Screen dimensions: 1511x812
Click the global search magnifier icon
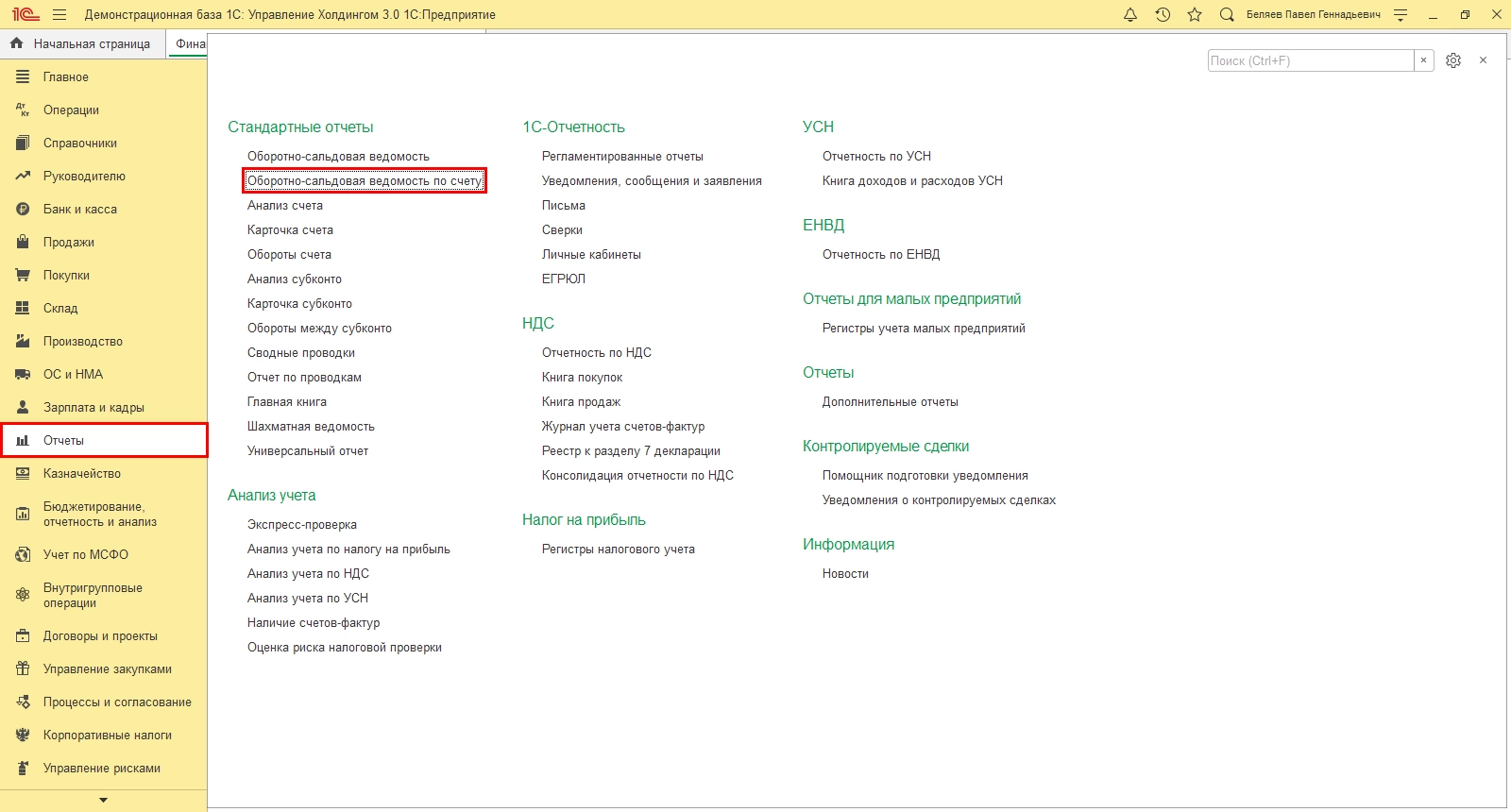coord(1227,14)
